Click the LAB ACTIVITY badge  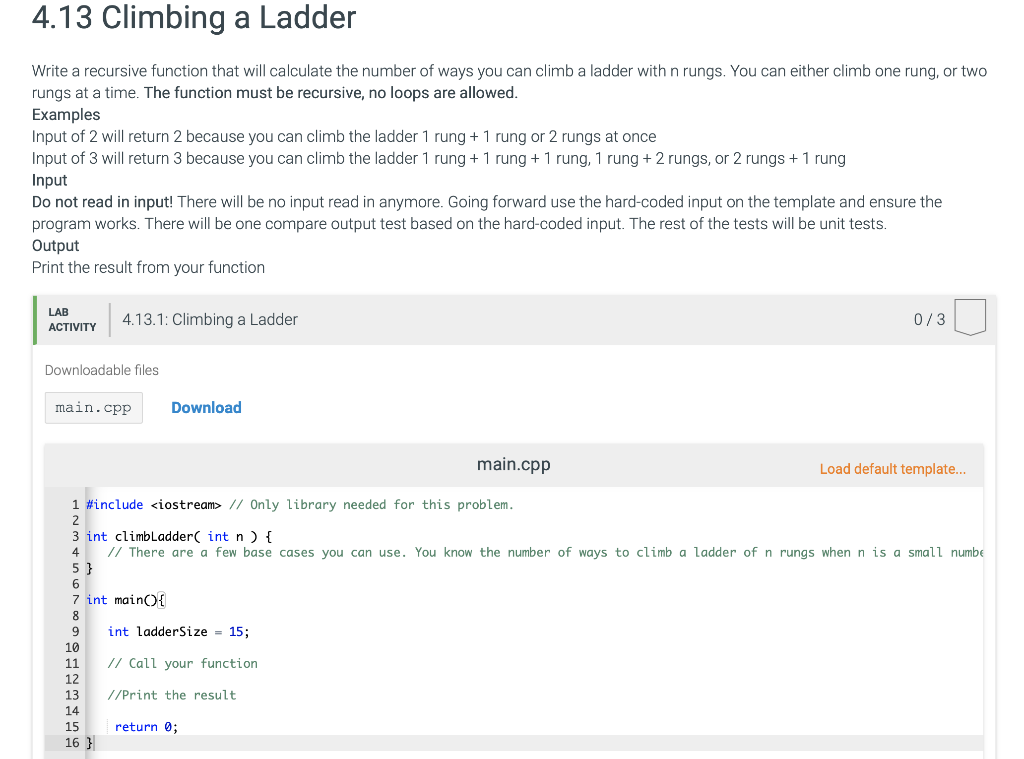tap(70, 319)
